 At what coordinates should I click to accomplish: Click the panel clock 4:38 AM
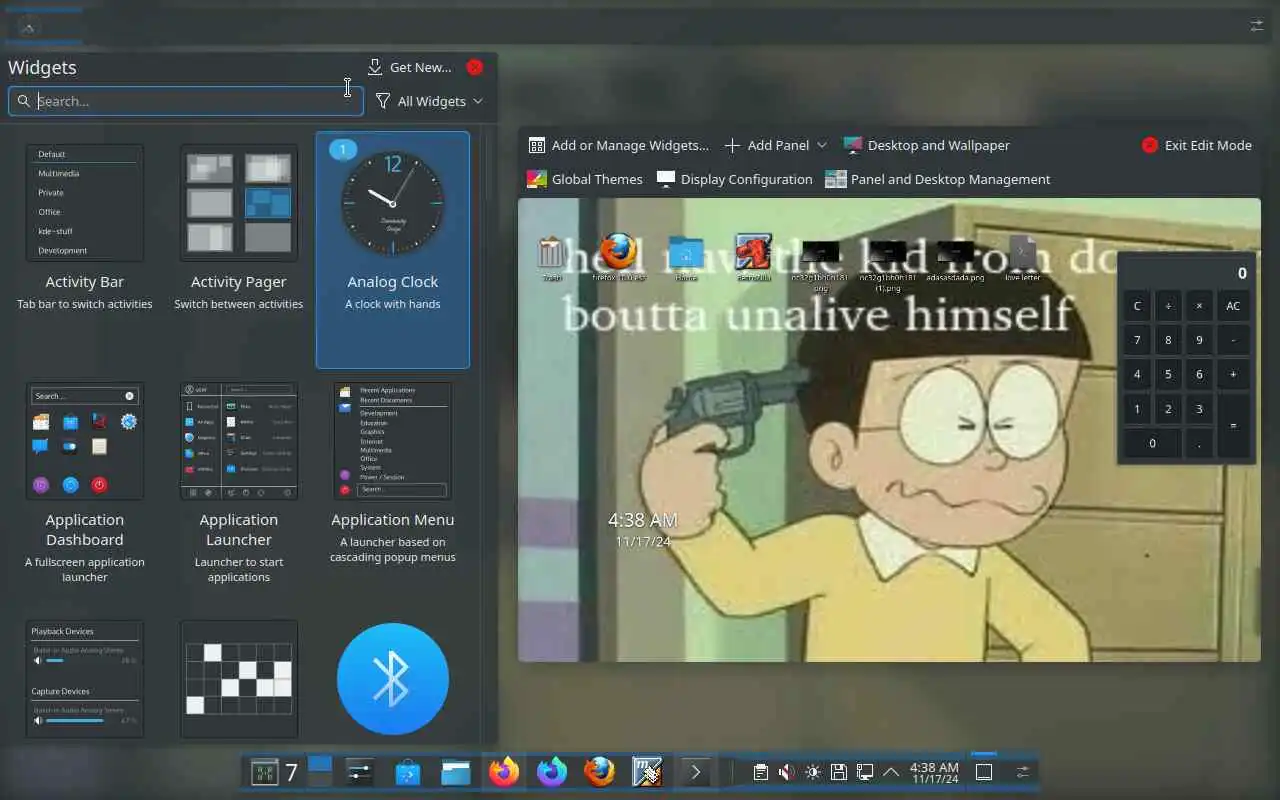pyautogui.click(x=934, y=772)
